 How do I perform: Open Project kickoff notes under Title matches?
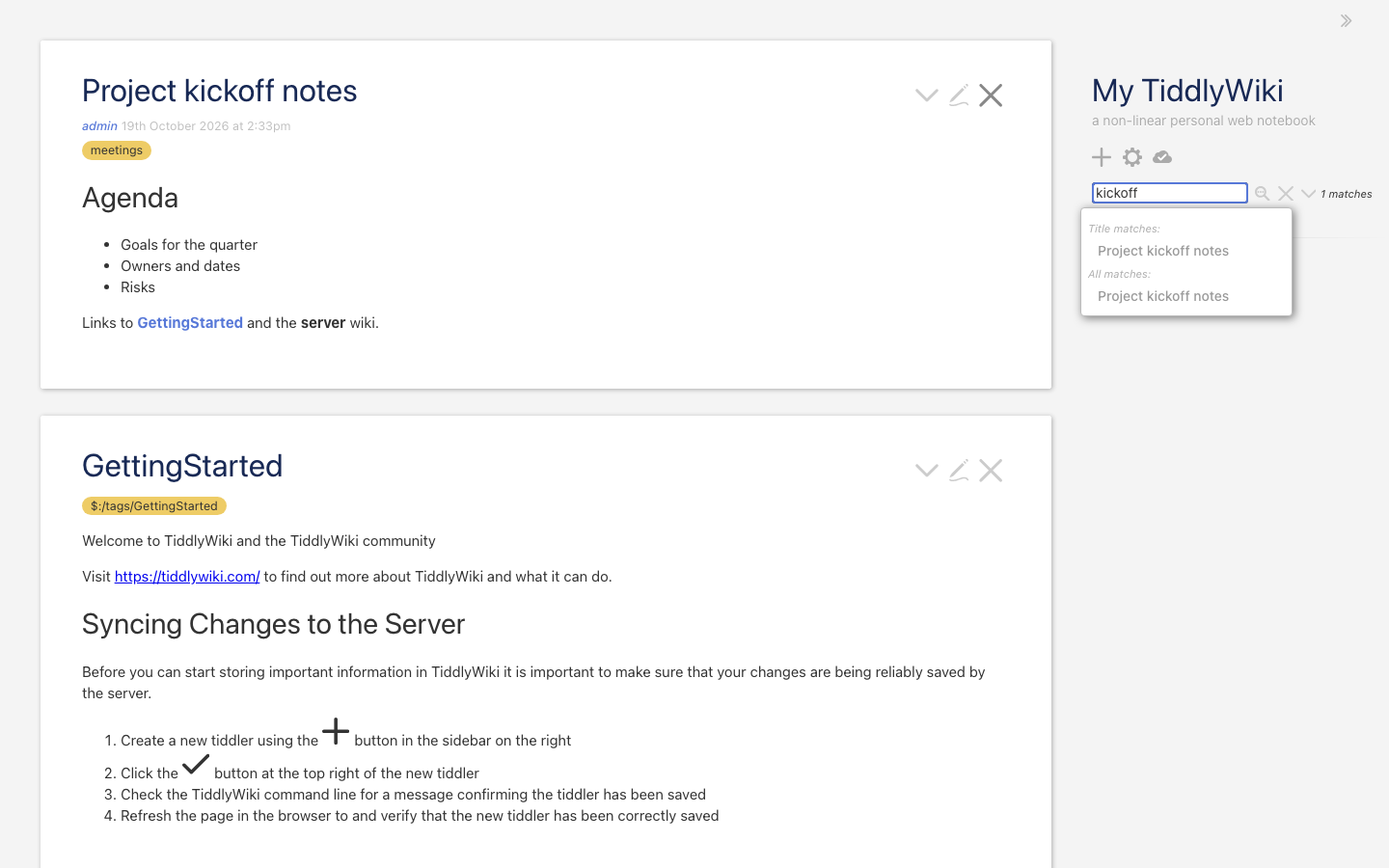pos(1163,251)
